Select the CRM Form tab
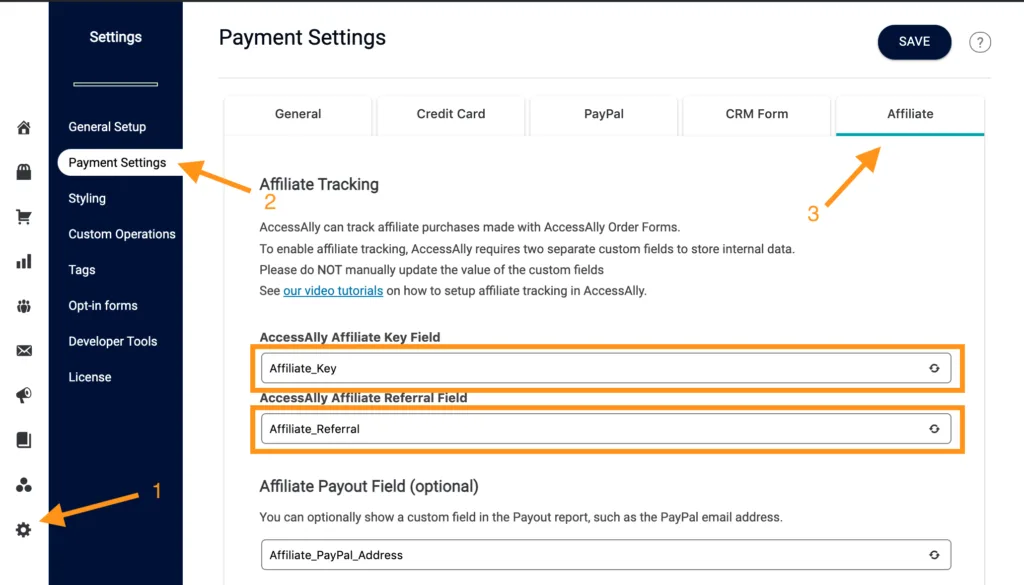Viewport: 1024px width, 585px height. coord(756,114)
